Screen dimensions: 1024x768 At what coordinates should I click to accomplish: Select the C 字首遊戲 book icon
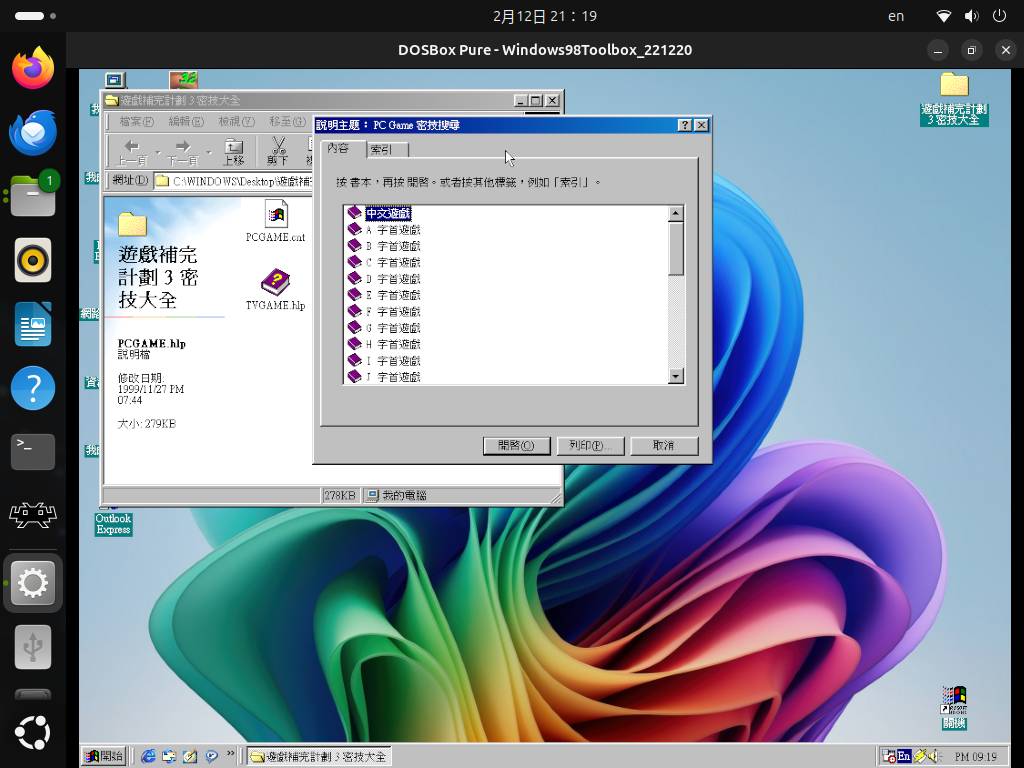tap(355, 262)
